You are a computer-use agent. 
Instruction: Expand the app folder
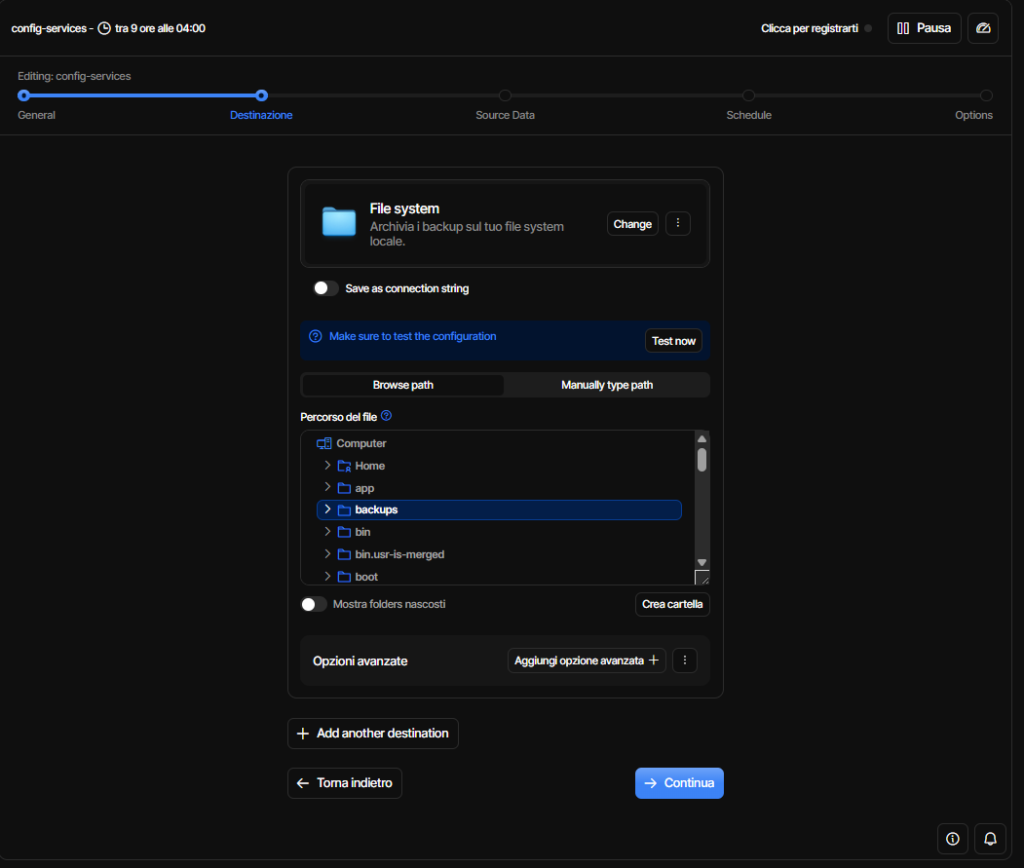327,487
